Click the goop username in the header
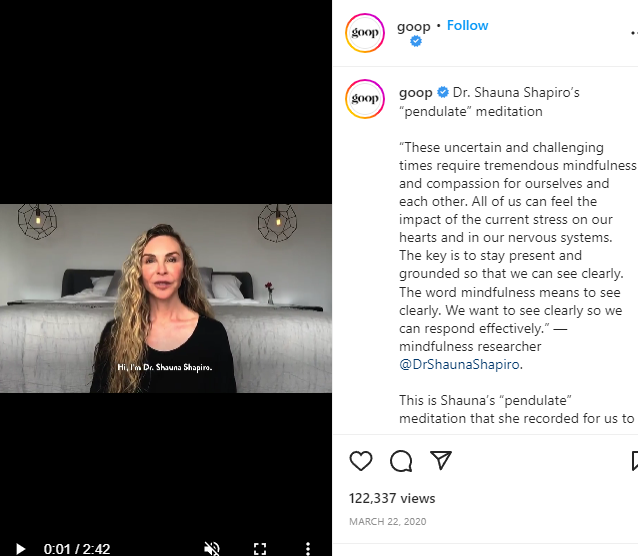638x556 pixels. tap(413, 26)
